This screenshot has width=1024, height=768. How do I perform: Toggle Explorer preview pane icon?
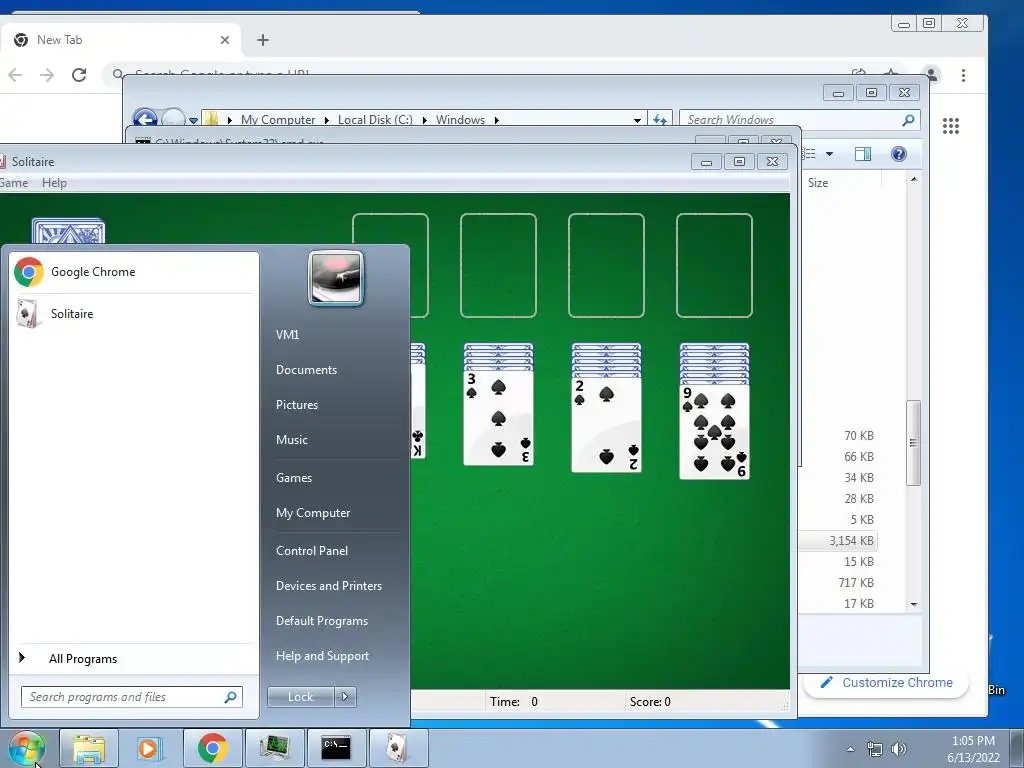863,154
